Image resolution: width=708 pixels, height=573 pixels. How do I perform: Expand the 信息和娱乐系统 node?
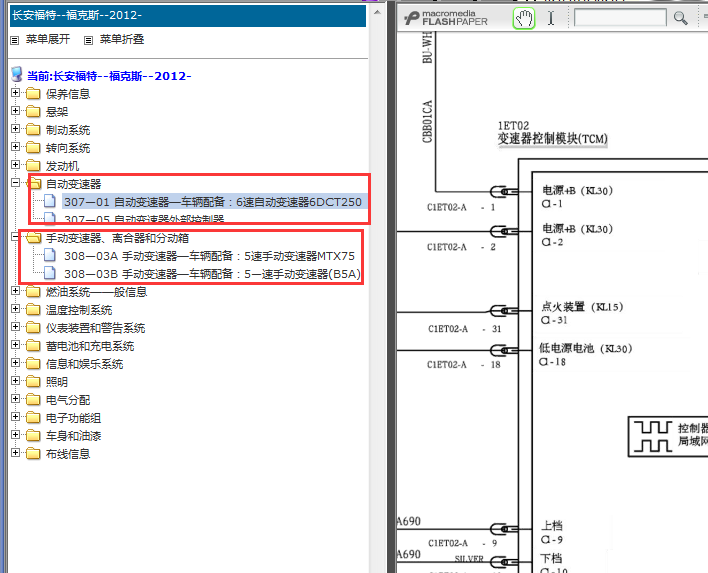[15, 363]
